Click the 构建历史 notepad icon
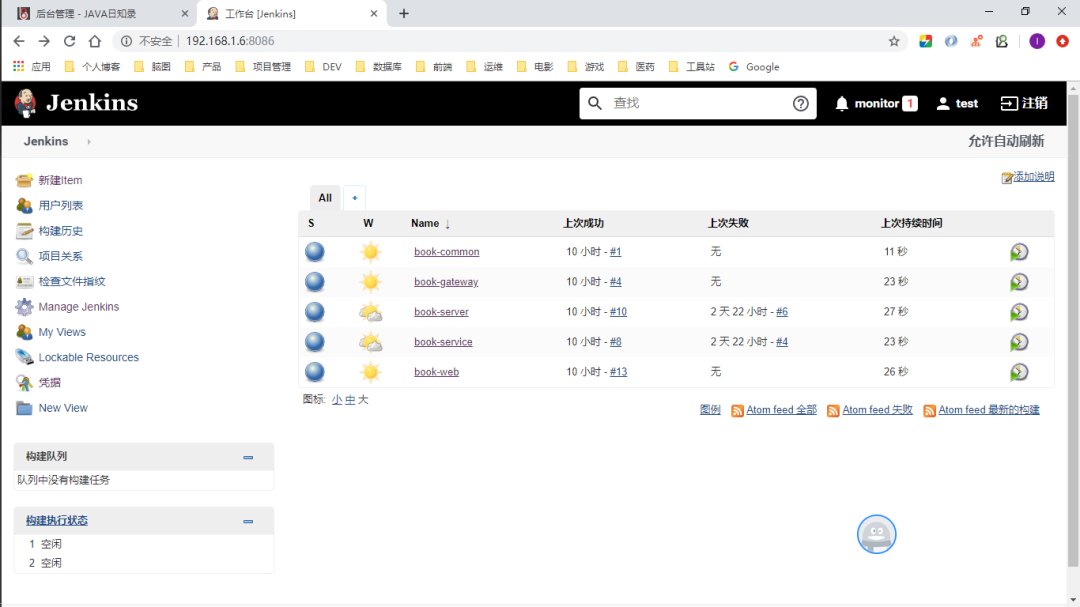The image size is (1080, 607). pyautogui.click(x=24, y=231)
